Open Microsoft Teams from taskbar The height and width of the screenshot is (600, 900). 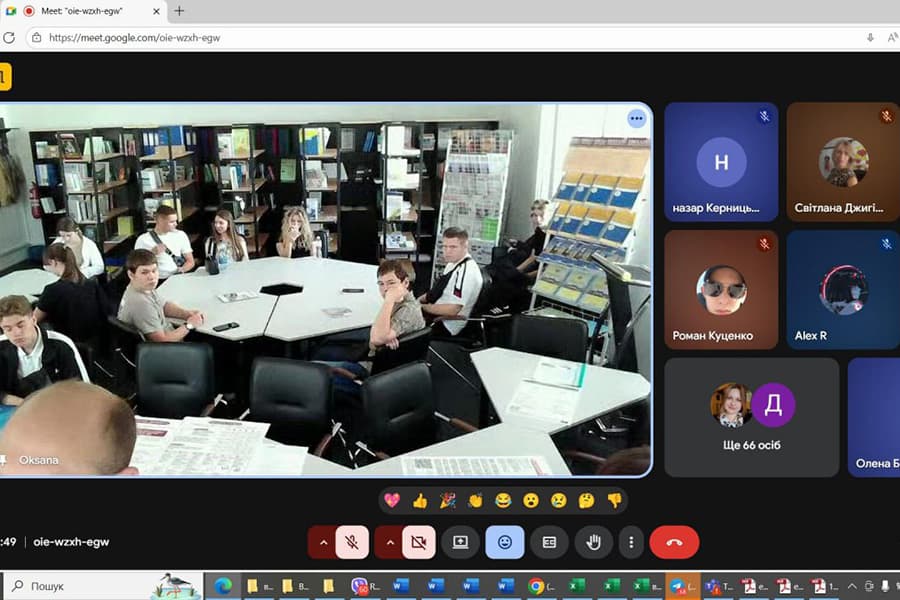(717, 586)
